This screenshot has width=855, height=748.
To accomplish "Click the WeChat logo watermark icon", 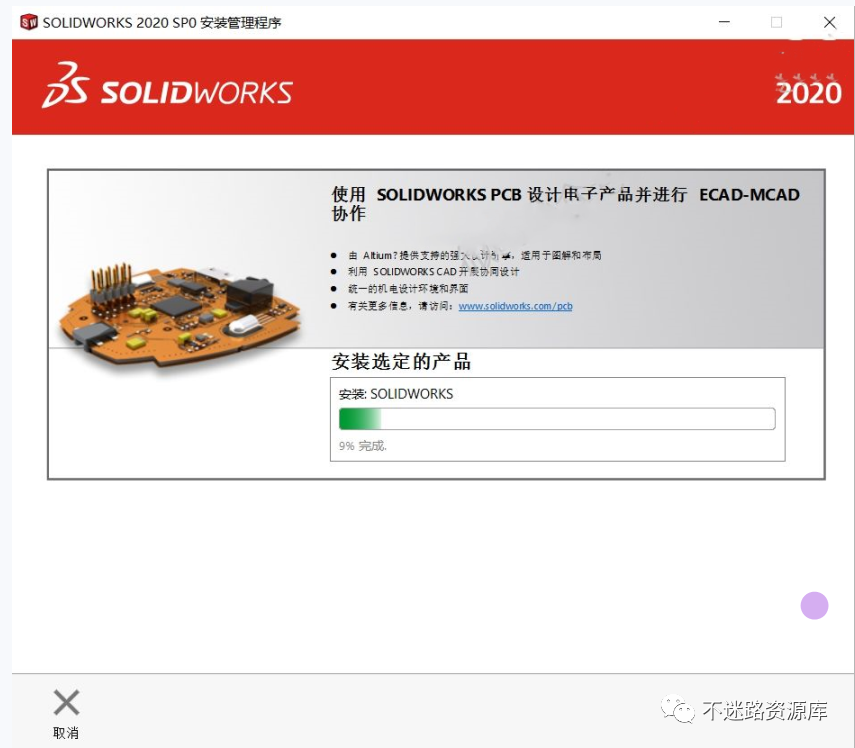I will 677,709.
